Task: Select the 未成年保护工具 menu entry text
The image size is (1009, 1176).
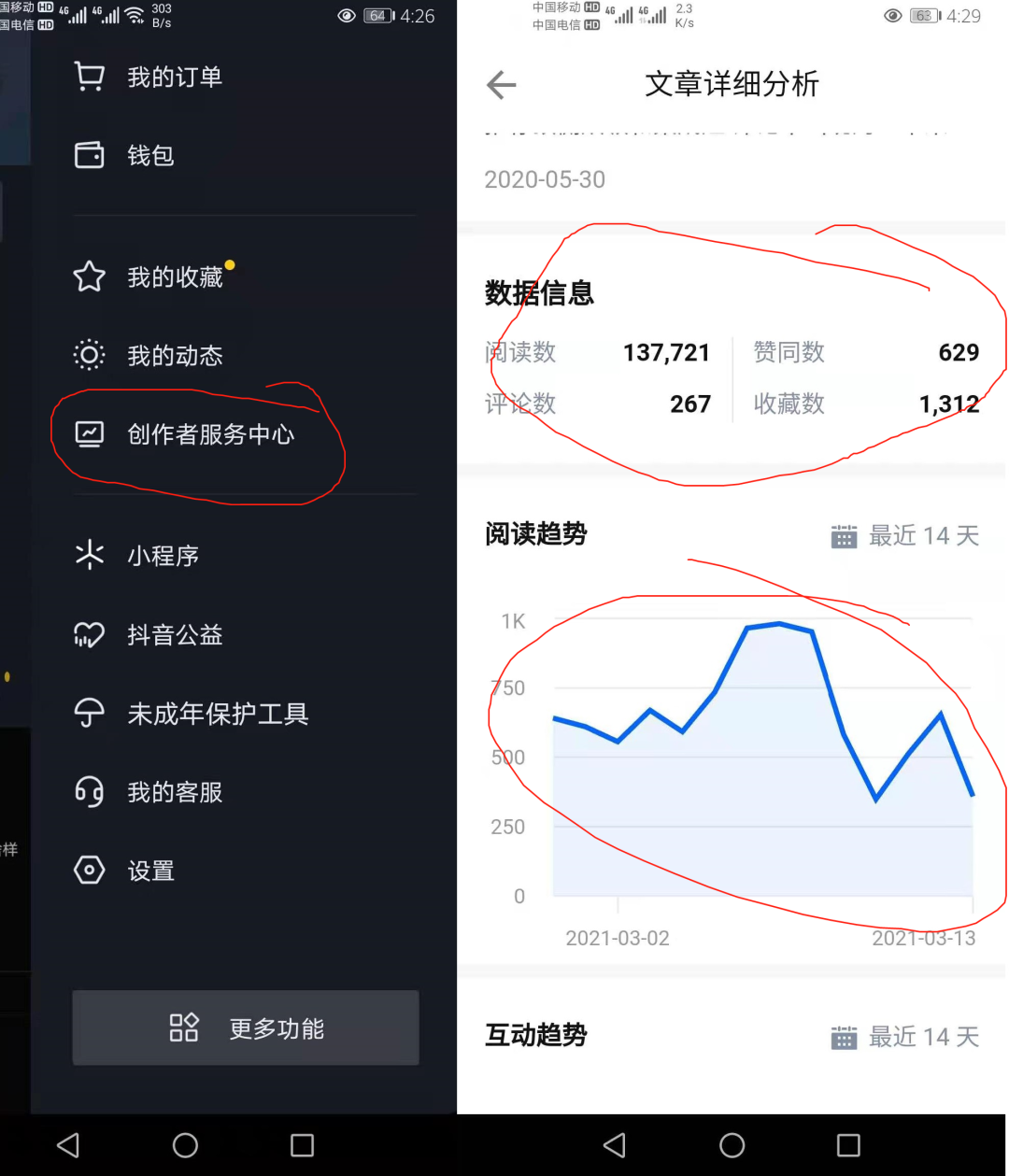Action: tap(218, 715)
